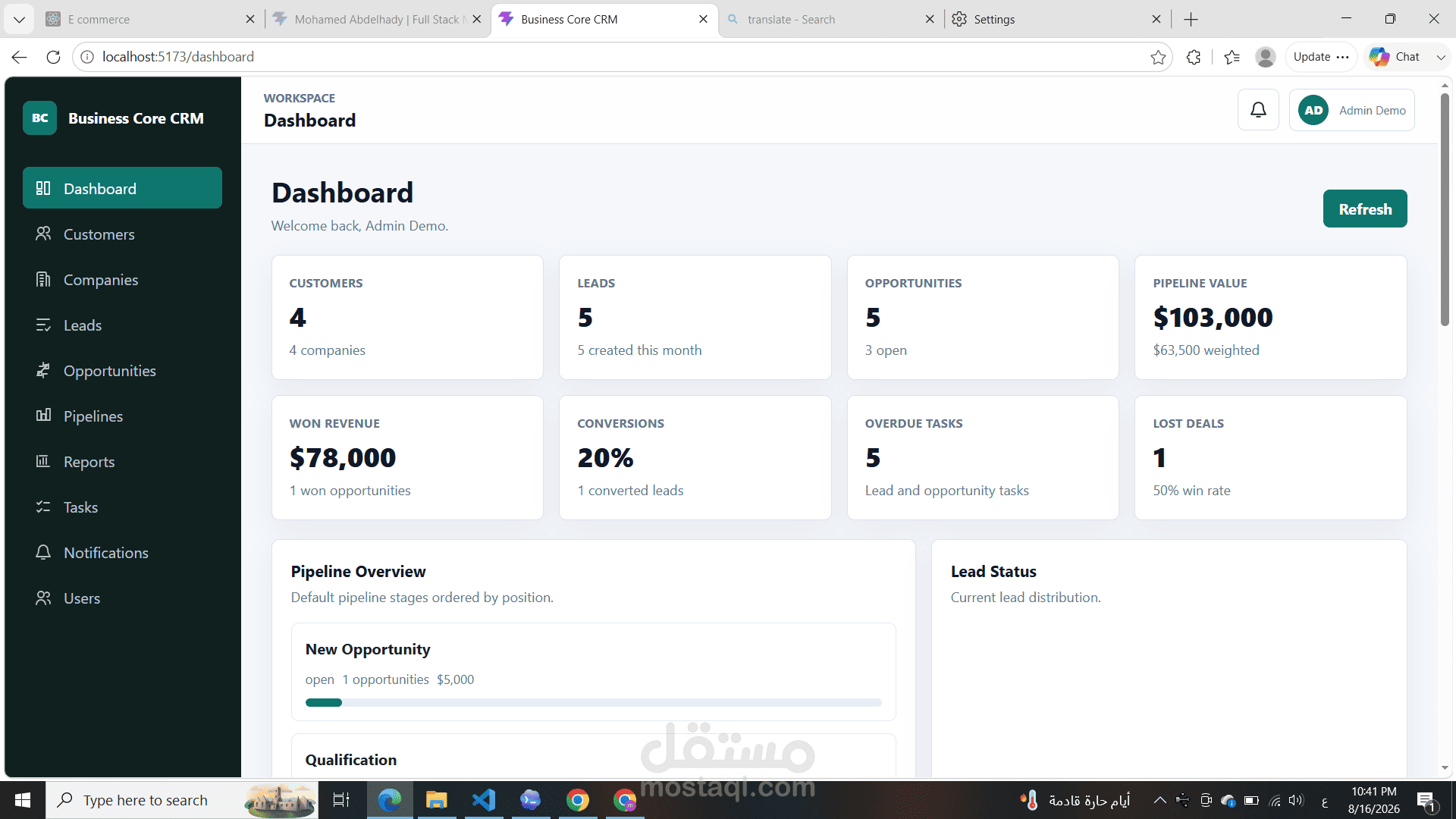Open Visual Studio Code from the taskbar

483,800
